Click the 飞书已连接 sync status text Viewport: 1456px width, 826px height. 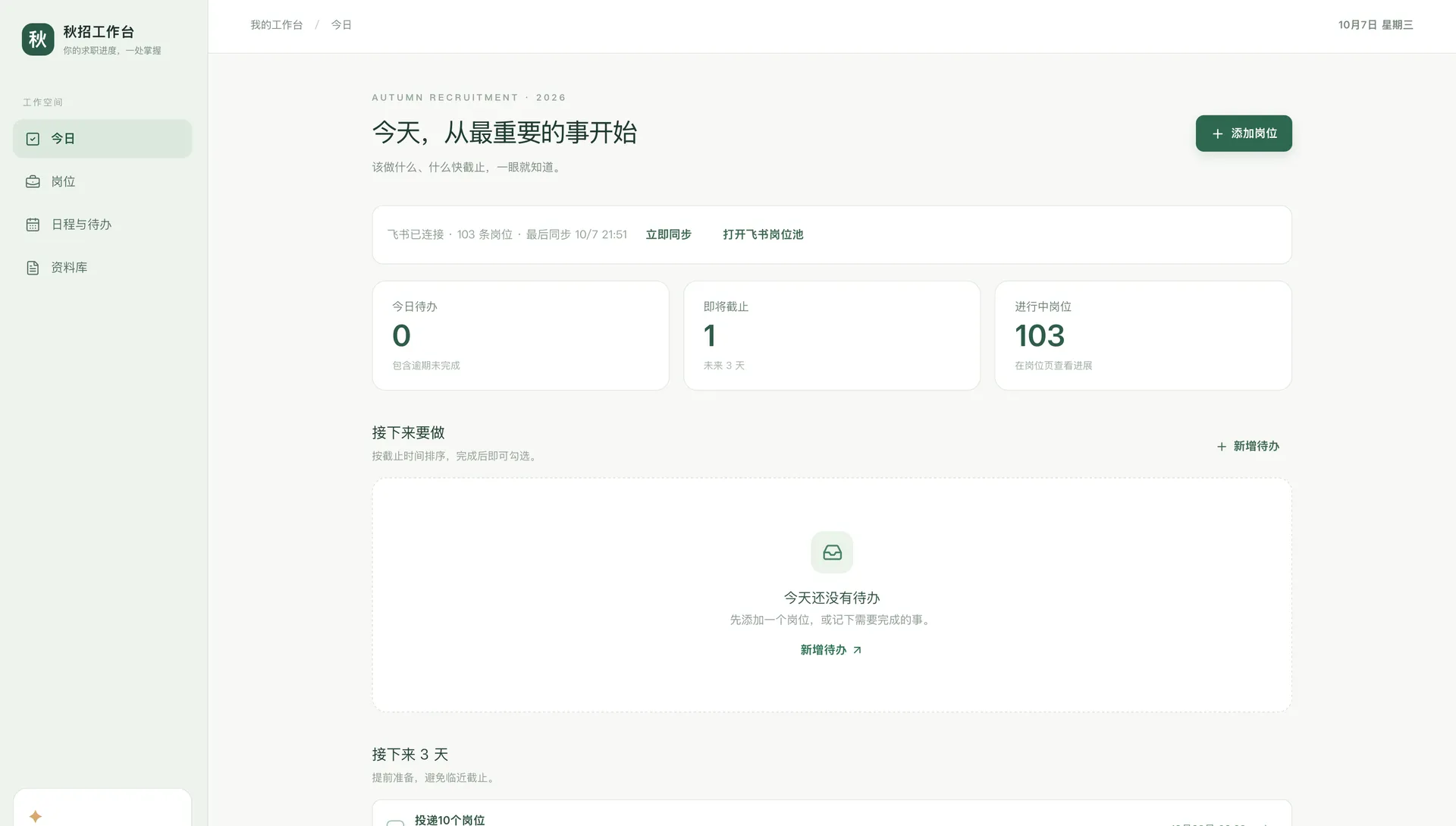point(507,235)
